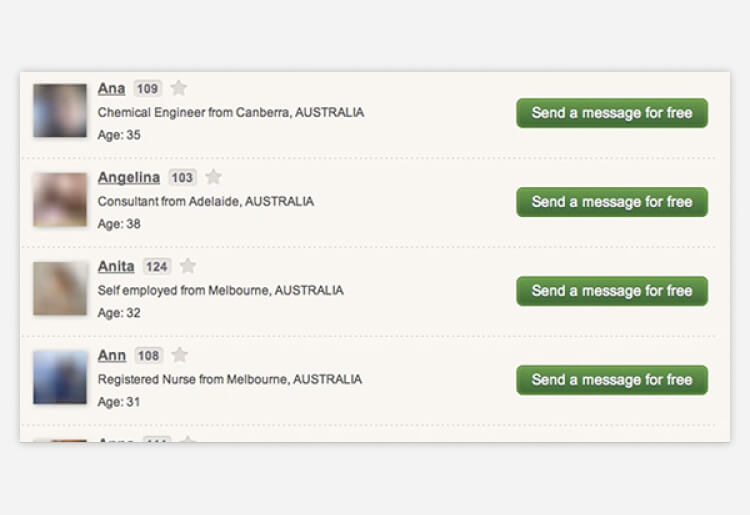
Task: Send a free message to Ann
Action: click(x=611, y=380)
